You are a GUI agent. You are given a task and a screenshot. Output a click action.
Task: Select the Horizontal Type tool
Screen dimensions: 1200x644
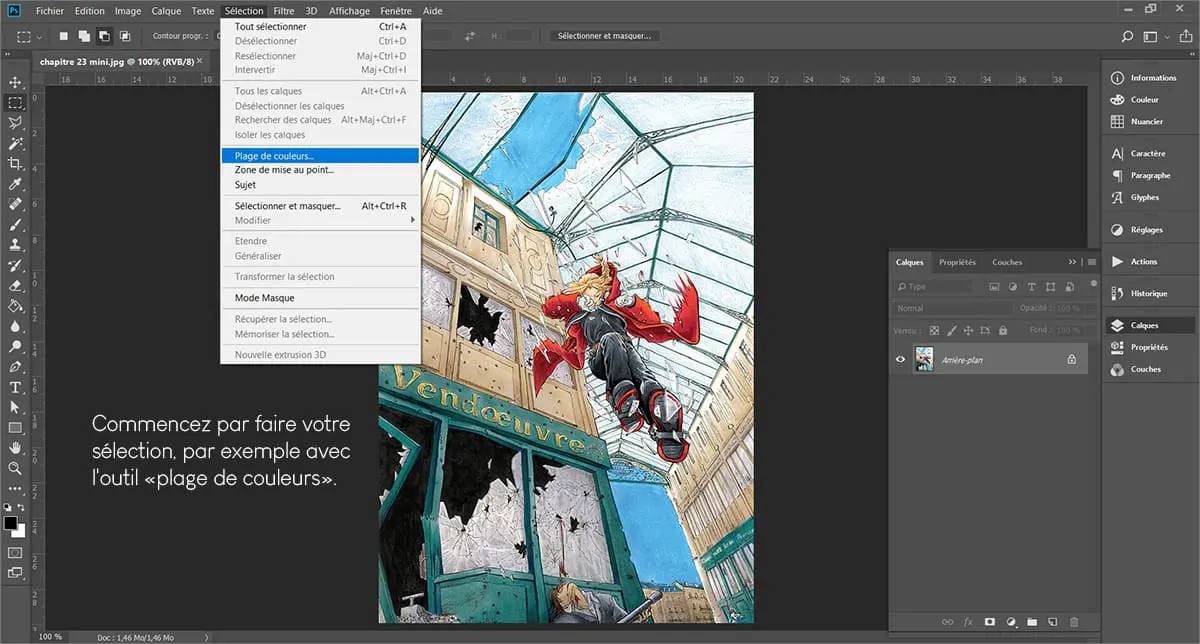pyautogui.click(x=15, y=387)
